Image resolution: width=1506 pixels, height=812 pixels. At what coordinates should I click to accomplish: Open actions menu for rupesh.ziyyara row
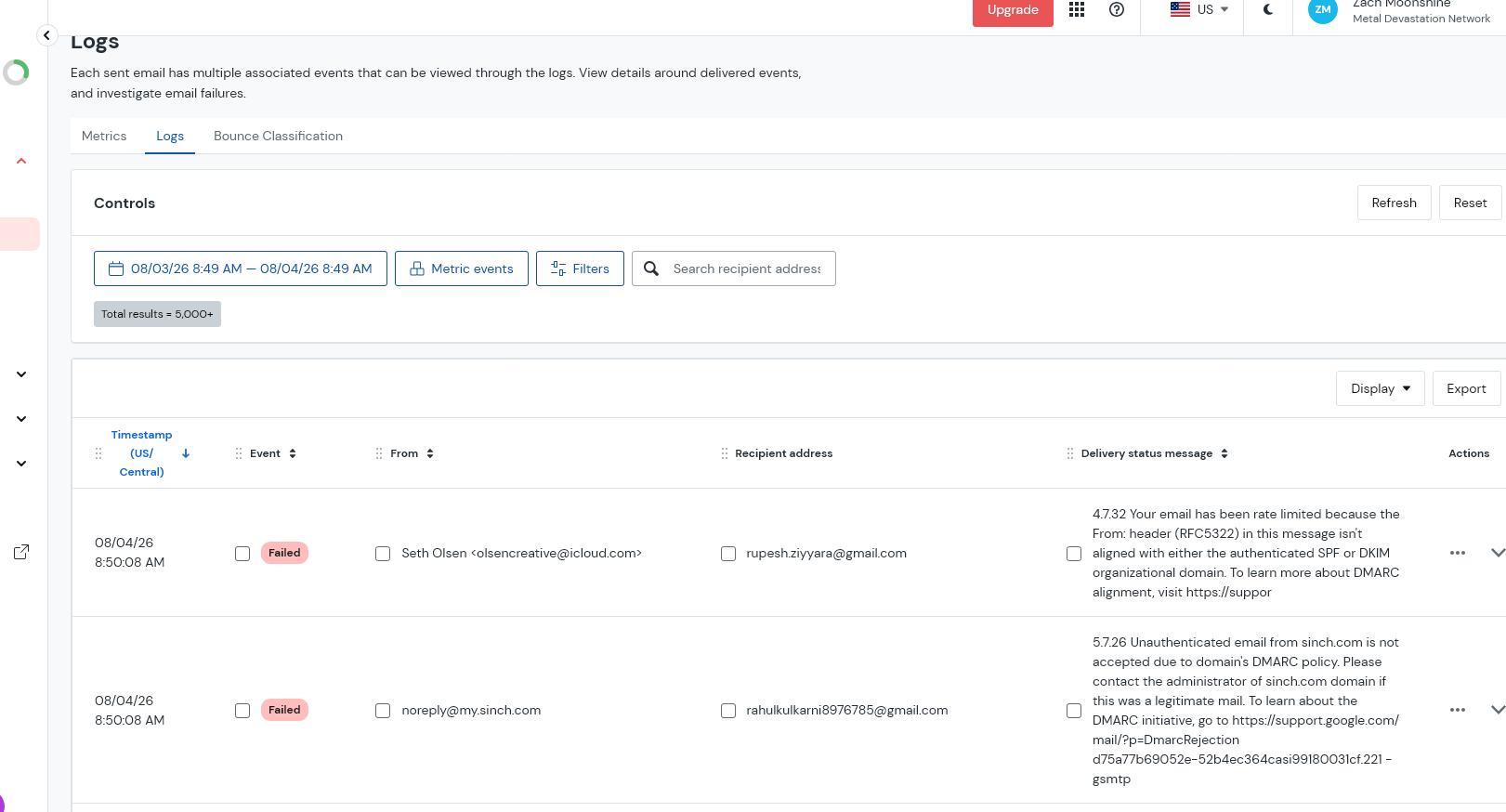(x=1458, y=553)
